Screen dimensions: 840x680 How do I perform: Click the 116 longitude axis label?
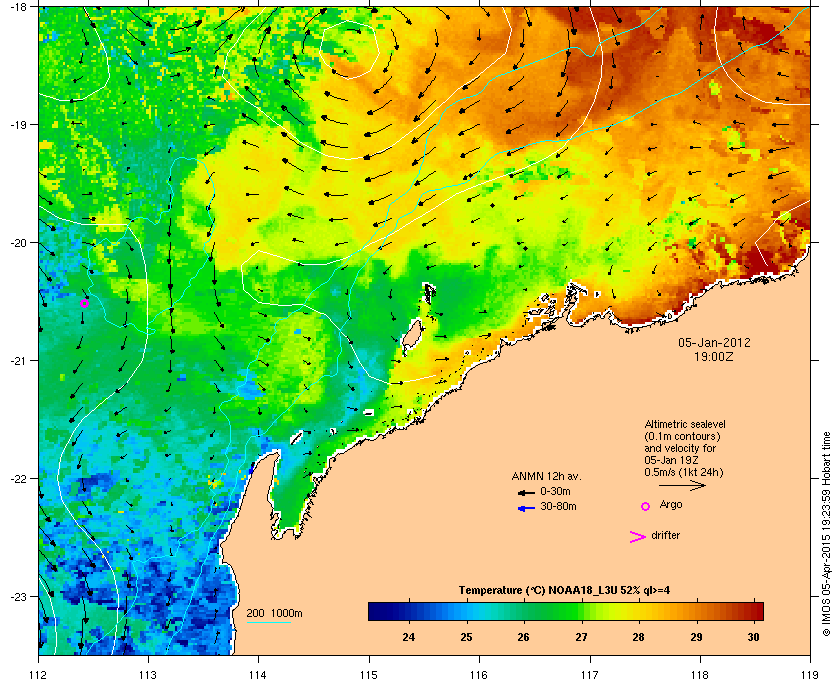pos(478,674)
